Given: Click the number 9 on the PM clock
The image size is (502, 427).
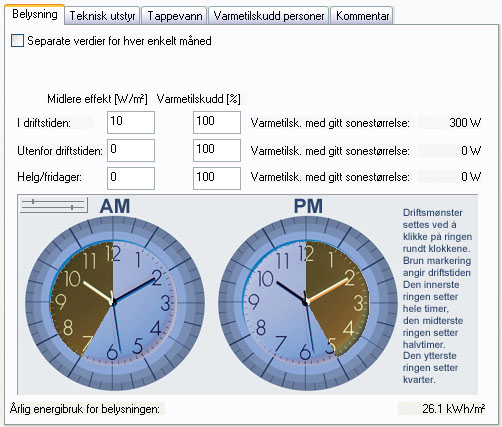Looking at the screenshot, I should pyautogui.click(x=253, y=302).
